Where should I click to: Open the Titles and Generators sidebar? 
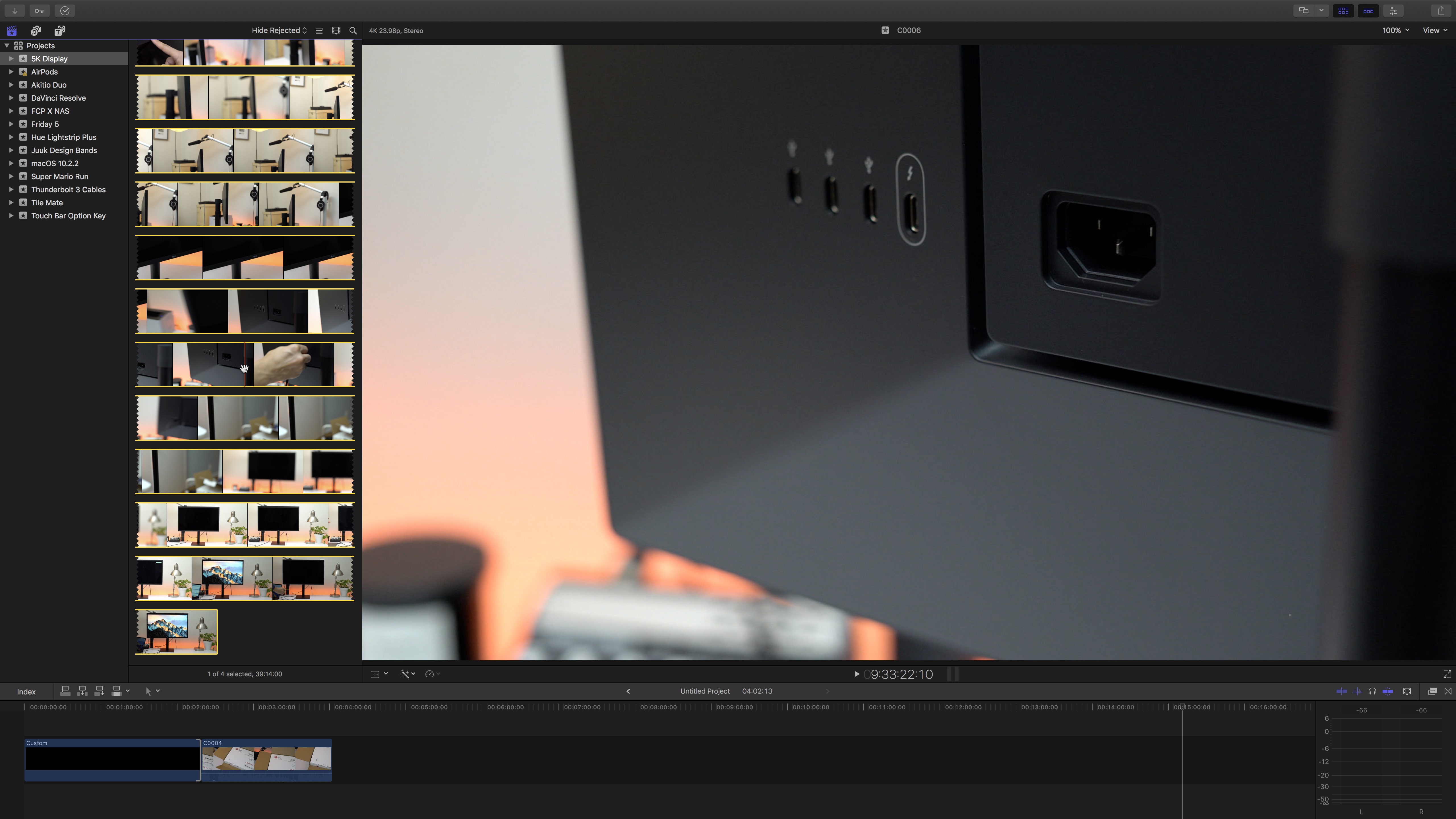tap(59, 30)
